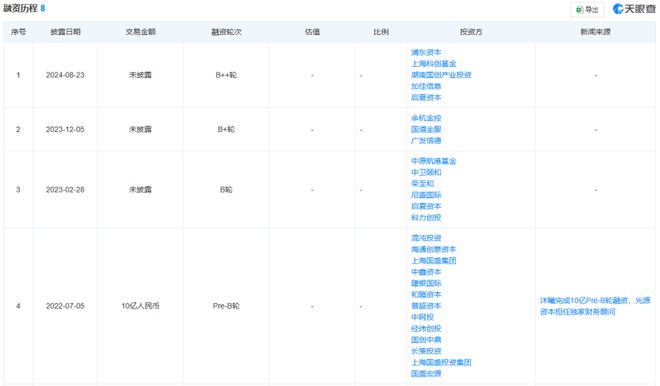The image size is (660, 386).
Task: Select the date cell 2024-08-23
Action: pos(65,75)
